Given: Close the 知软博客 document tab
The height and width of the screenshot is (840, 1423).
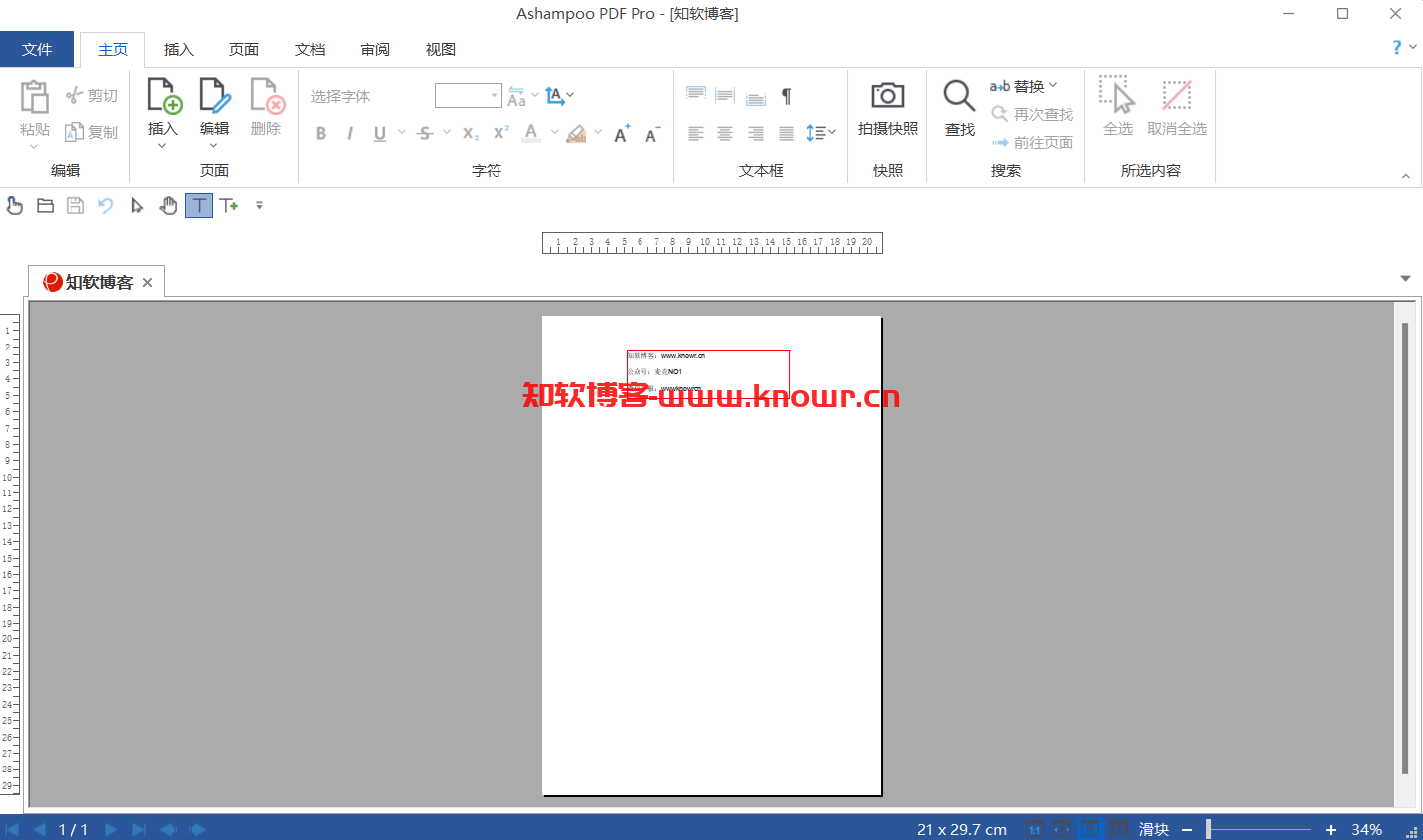Looking at the screenshot, I should (x=147, y=282).
